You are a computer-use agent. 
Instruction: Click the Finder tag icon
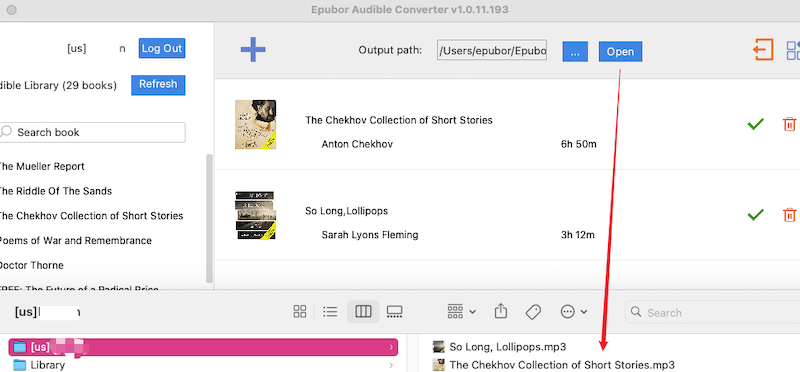pyautogui.click(x=533, y=312)
